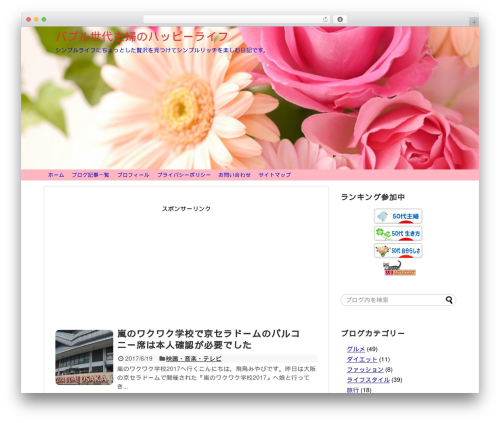Open the ホーム menu item

pyautogui.click(x=56, y=175)
